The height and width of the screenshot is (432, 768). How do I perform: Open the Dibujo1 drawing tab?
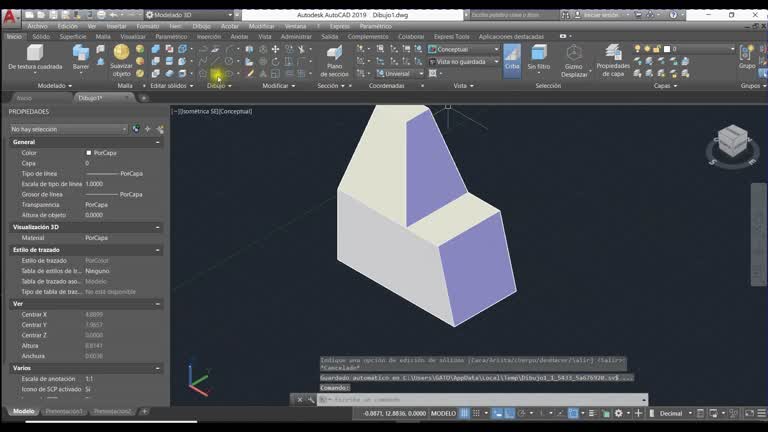pos(103,98)
